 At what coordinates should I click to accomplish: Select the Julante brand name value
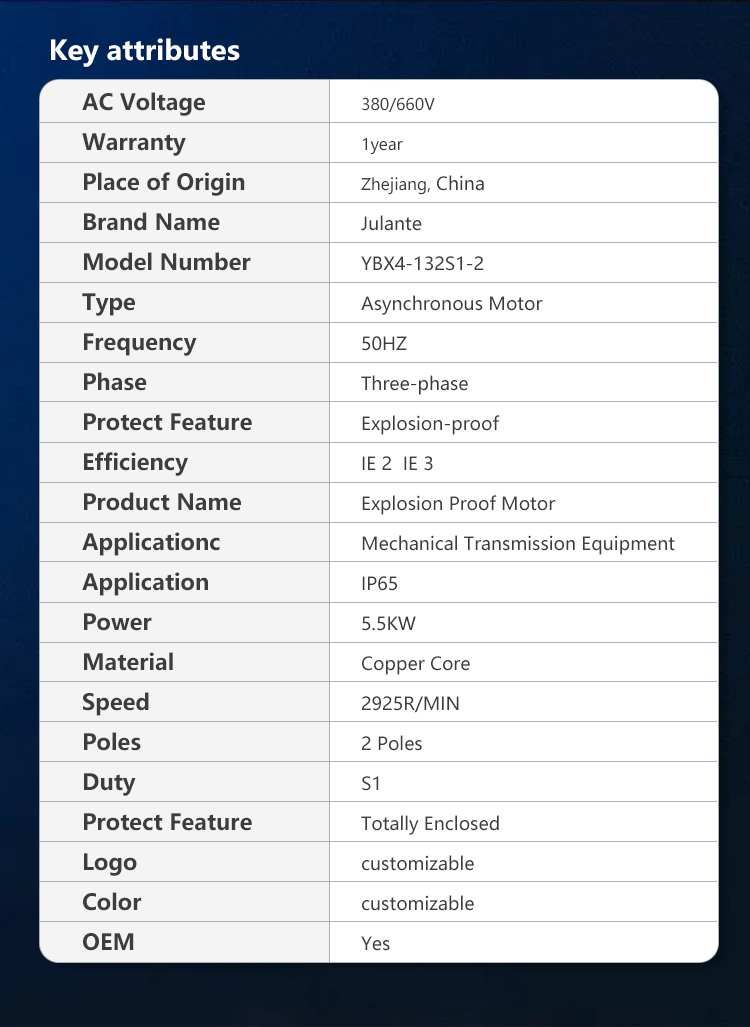(x=391, y=224)
